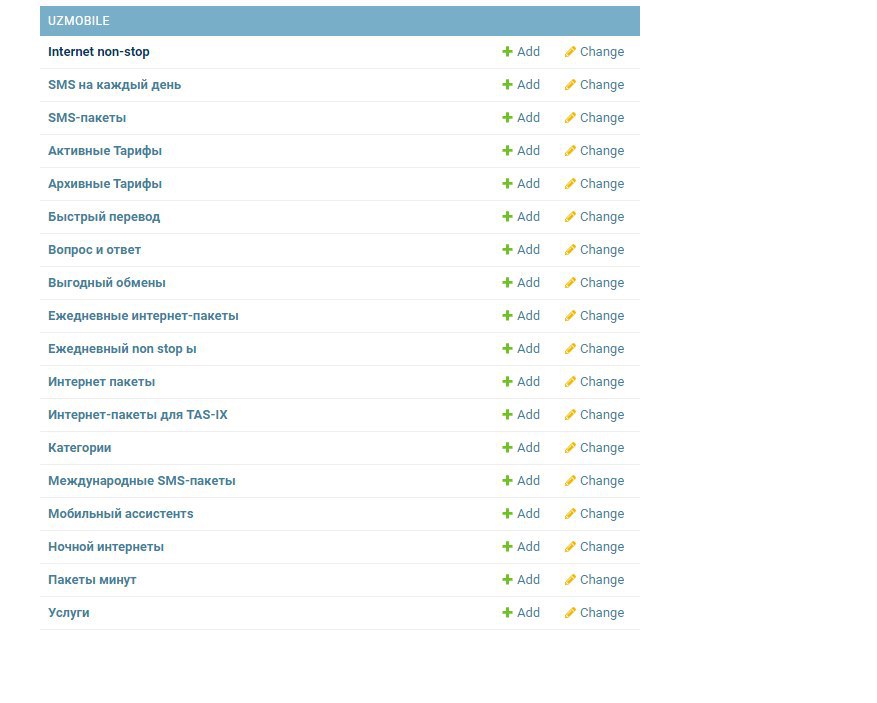877x703 pixels.
Task: Click Change in the SMS-пакеты row
Action: [x=594, y=117]
